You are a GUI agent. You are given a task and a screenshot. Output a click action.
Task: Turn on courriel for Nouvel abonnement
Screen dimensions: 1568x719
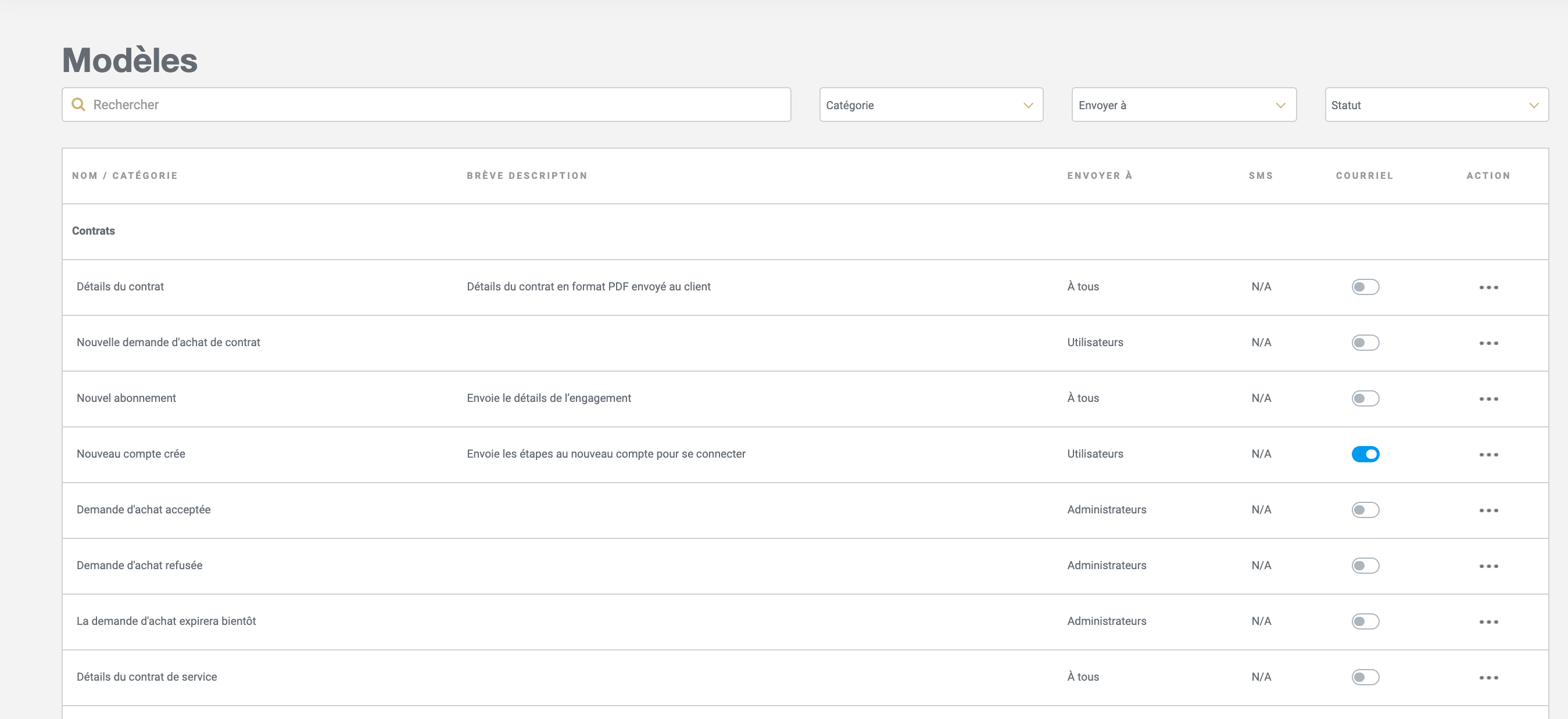(x=1365, y=398)
